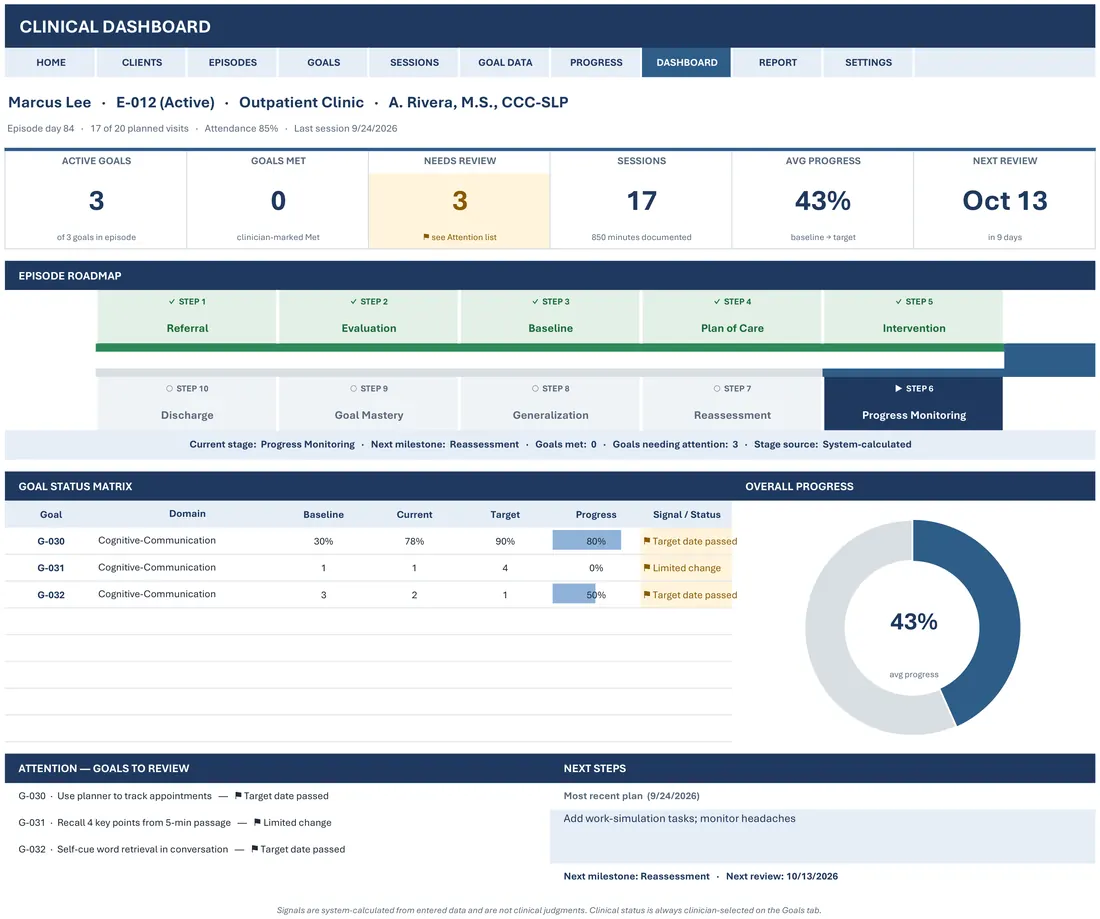Click the flag icon in G-030's Signal/Status cell
1100x919 pixels.
point(647,541)
